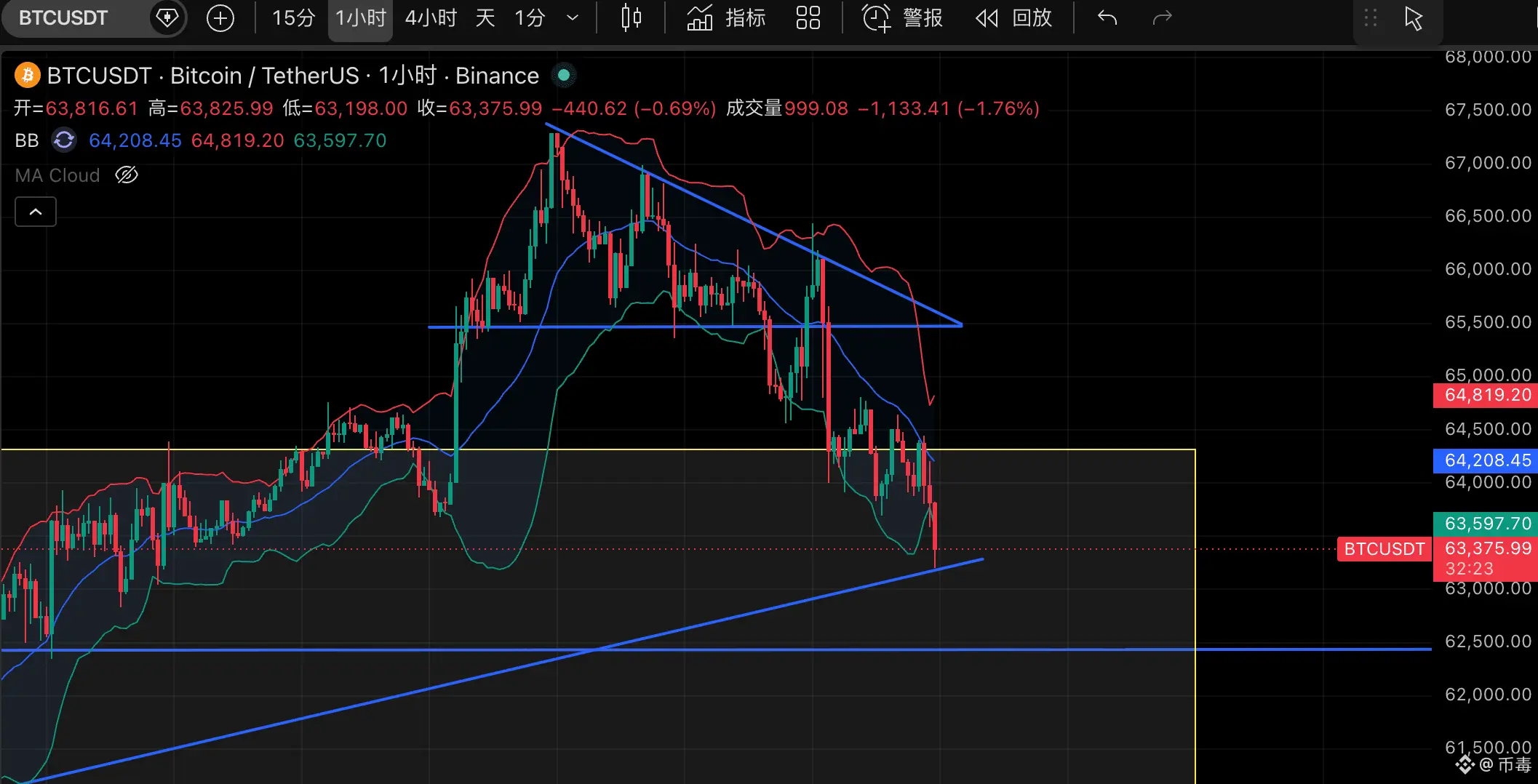Redo the last chart action
This screenshot has height=784, width=1538.
coord(1162,17)
